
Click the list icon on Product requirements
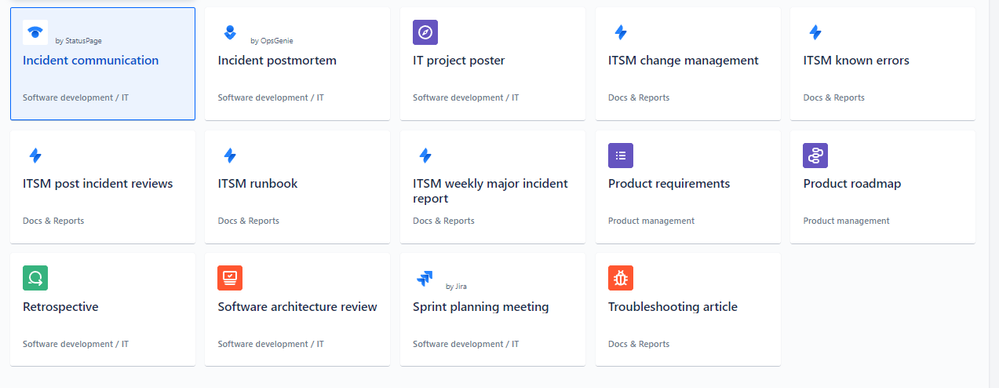pos(621,155)
